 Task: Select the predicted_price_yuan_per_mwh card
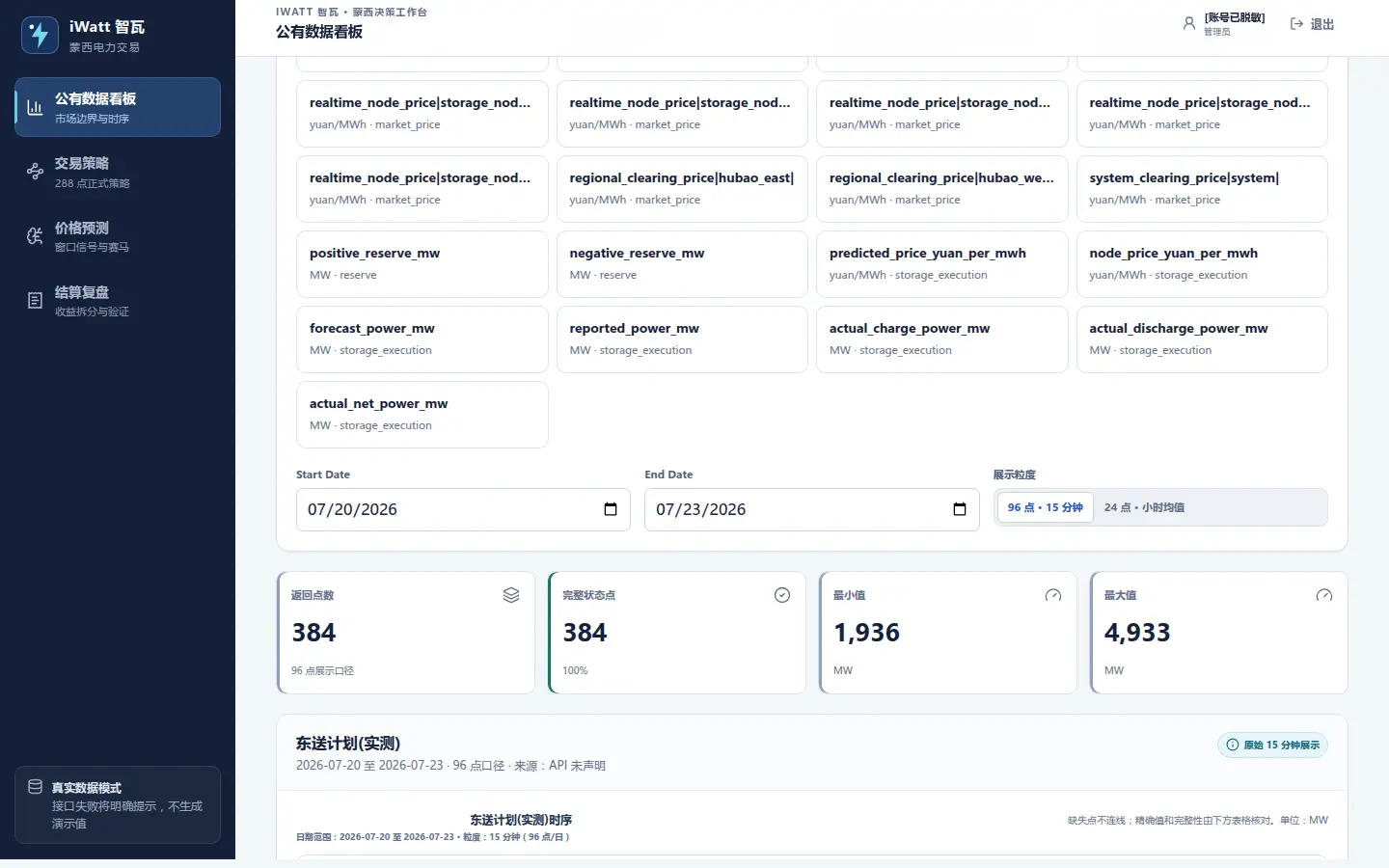point(942,264)
